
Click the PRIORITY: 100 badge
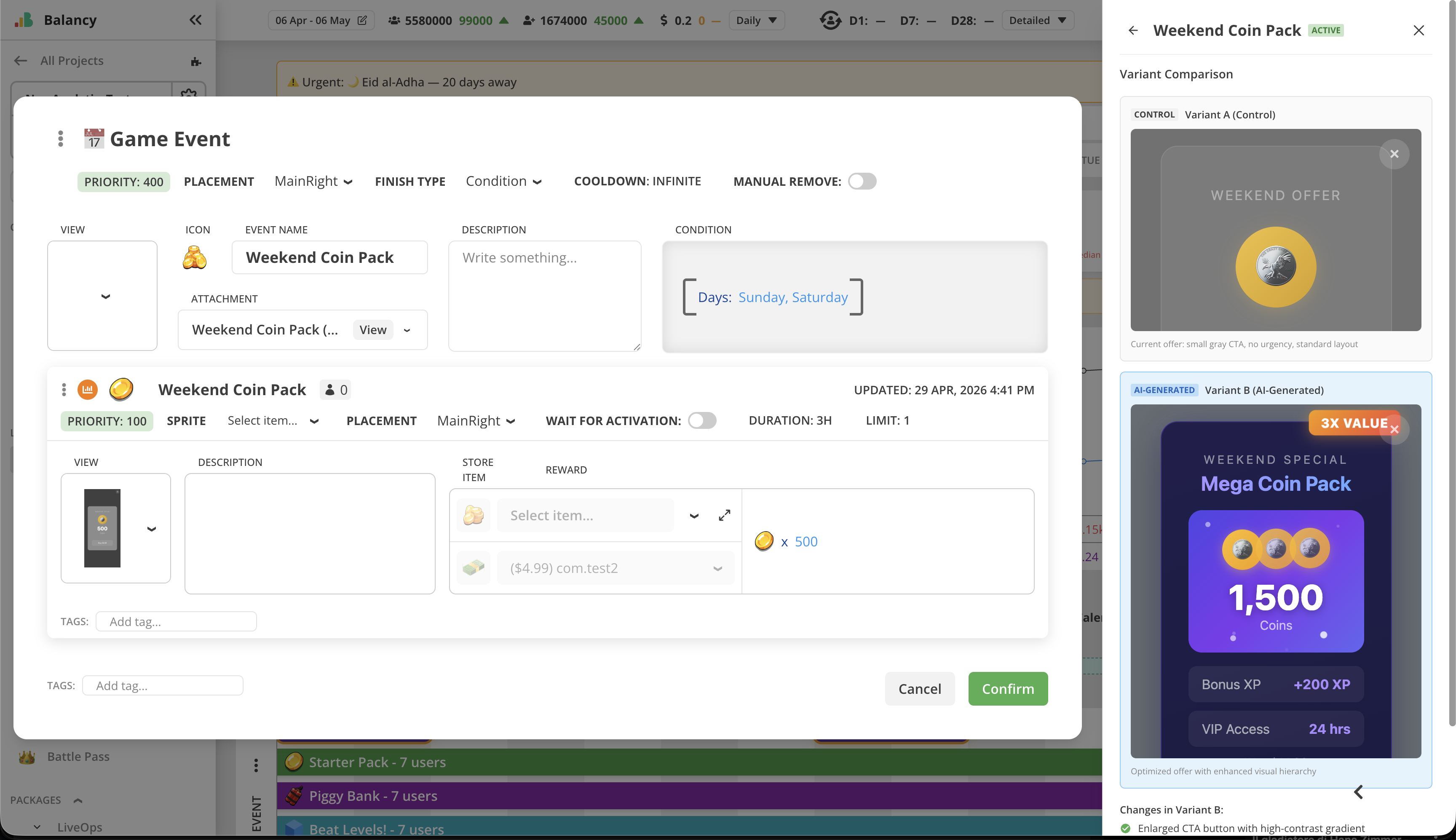pos(107,421)
